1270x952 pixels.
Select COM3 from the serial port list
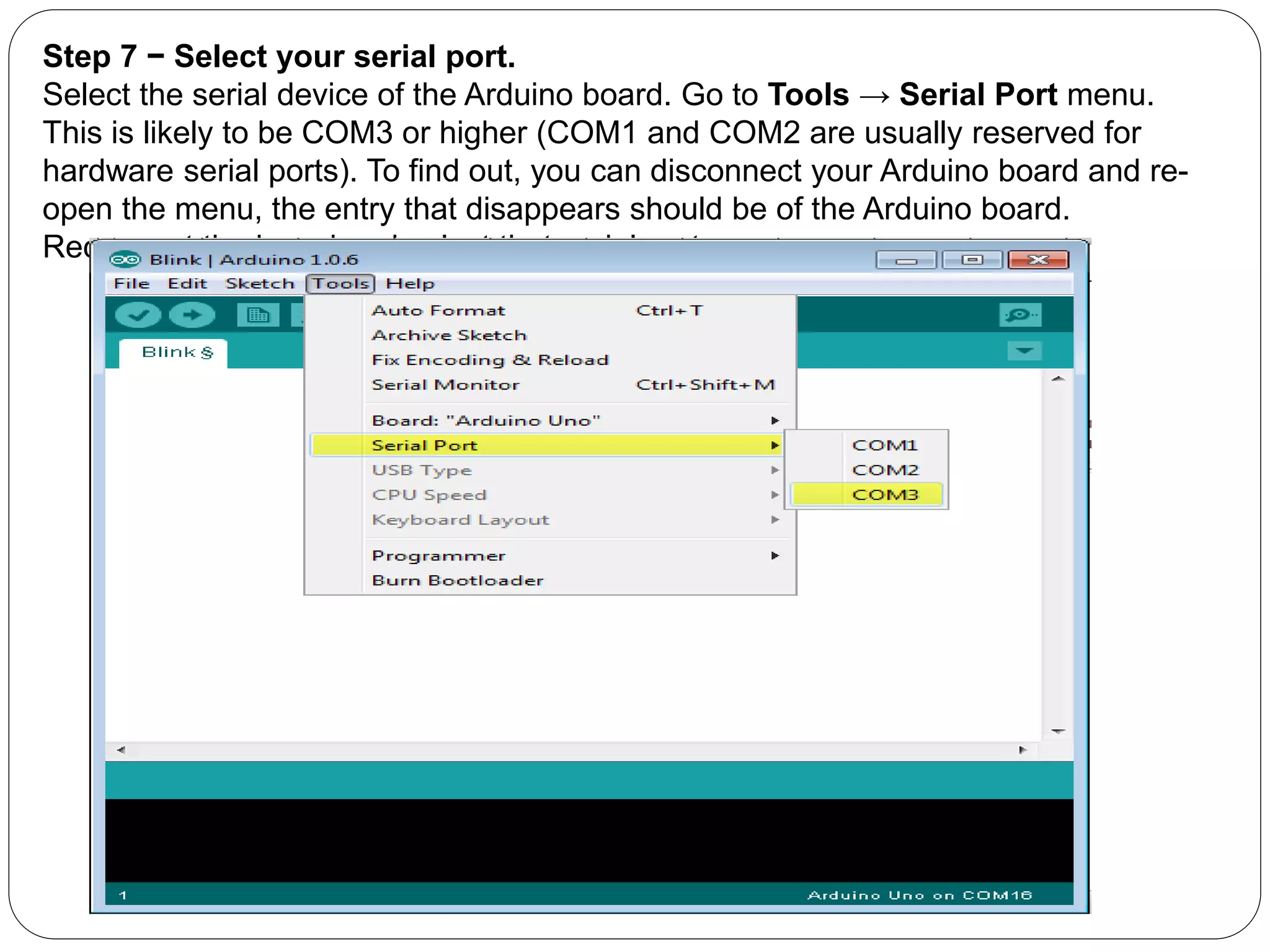point(884,495)
